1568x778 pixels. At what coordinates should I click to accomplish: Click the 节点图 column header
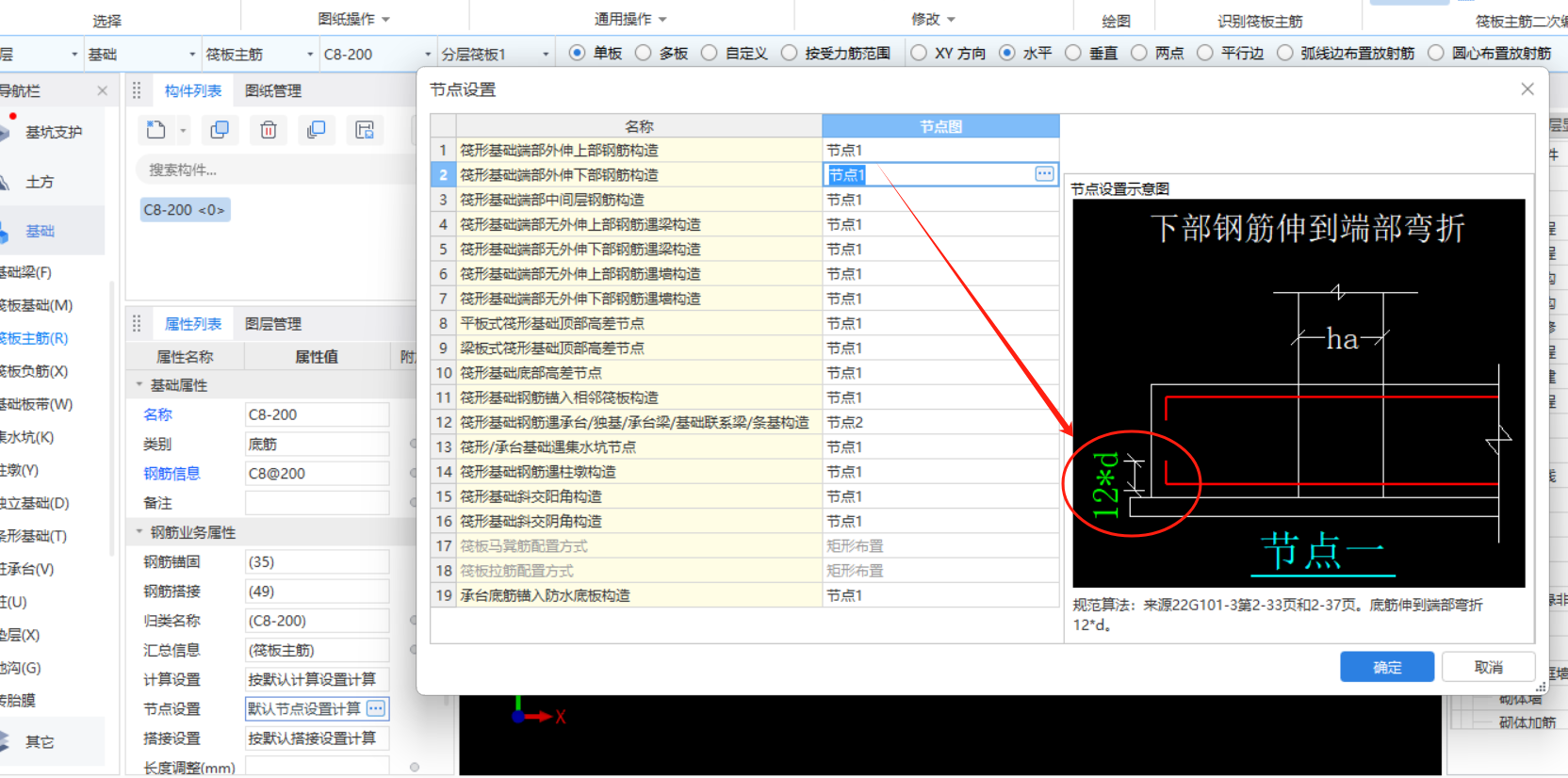coord(940,126)
